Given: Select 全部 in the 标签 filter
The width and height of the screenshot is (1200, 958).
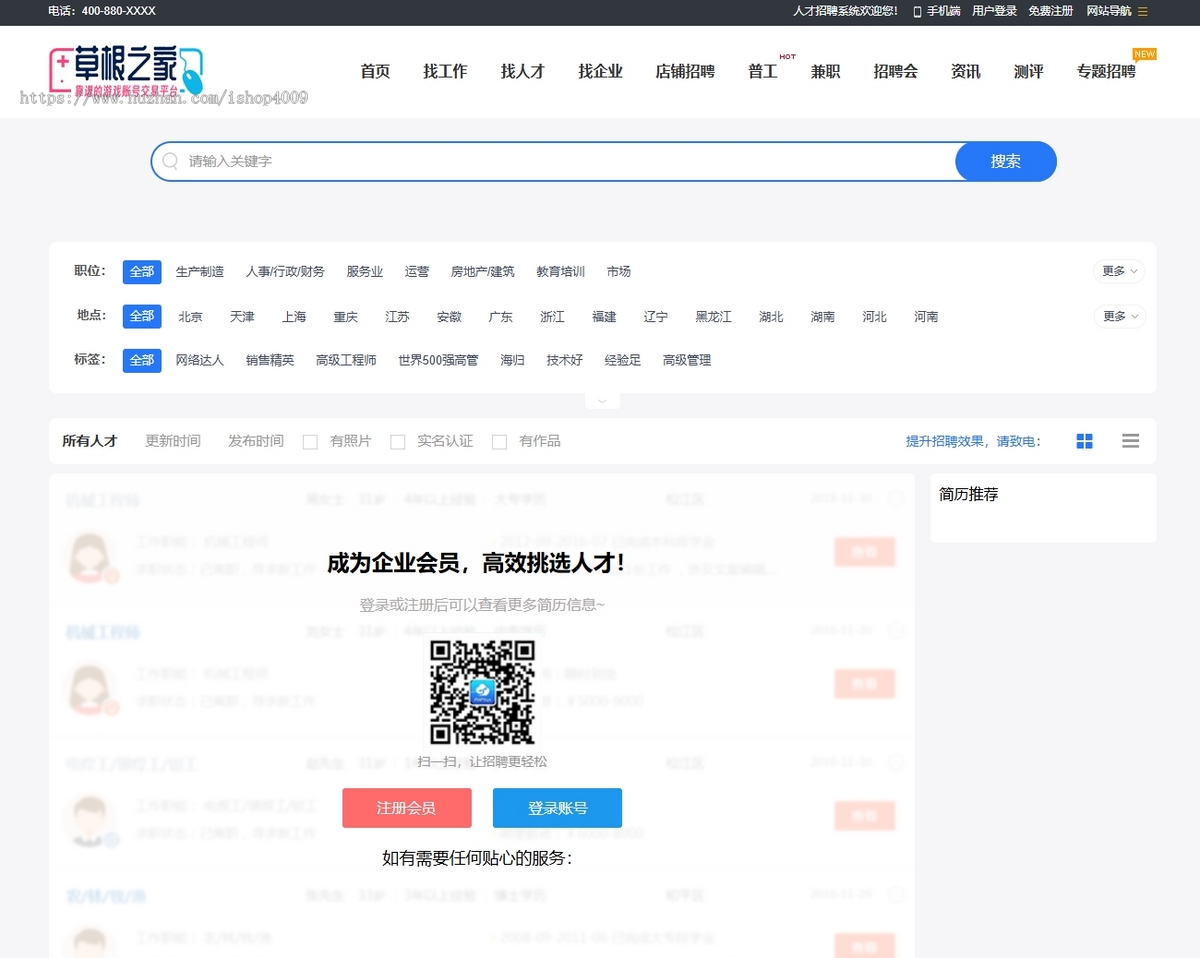Looking at the screenshot, I should pyautogui.click(x=142, y=360).
